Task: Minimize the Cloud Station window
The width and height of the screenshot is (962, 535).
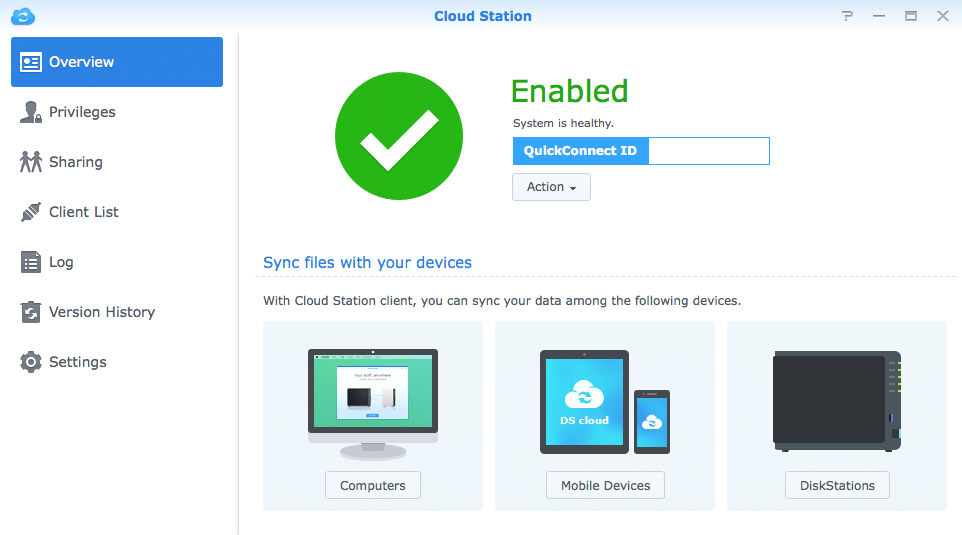Action: click(879, 16)
